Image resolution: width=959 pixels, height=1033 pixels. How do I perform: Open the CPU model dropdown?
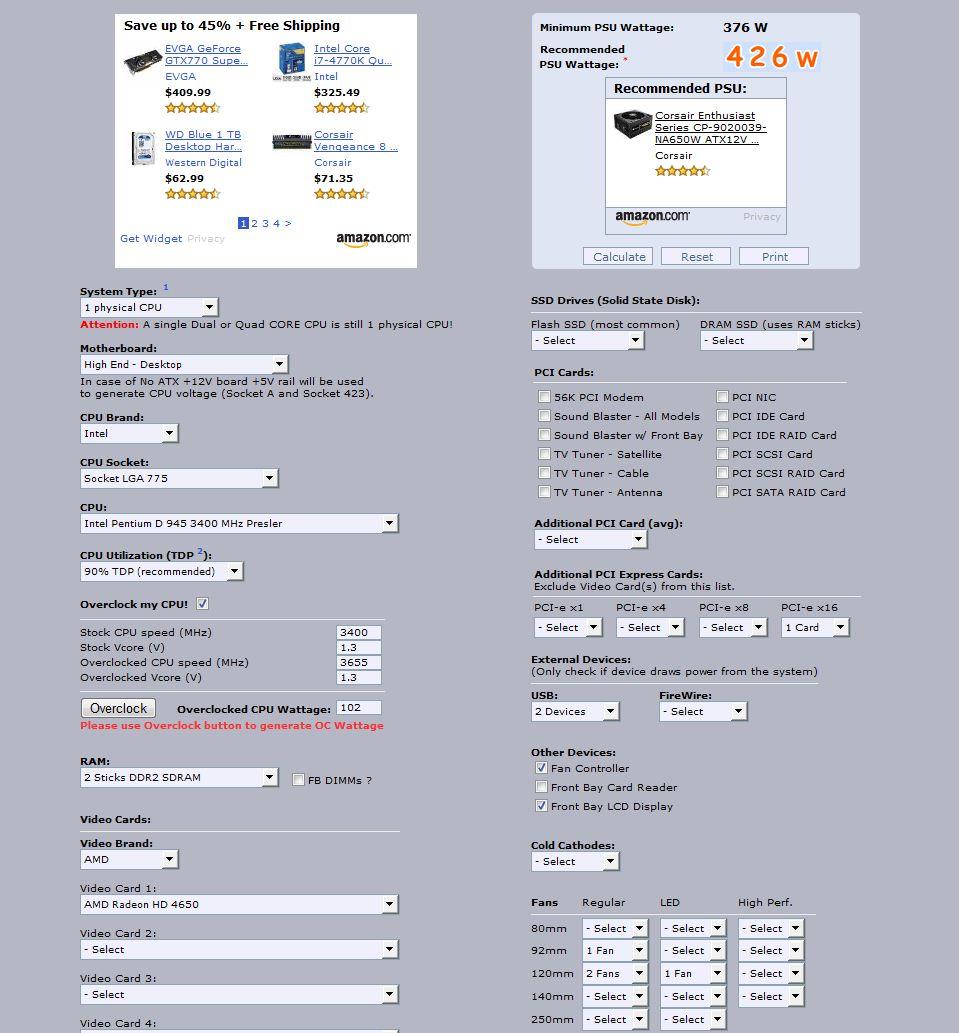point(239,523)
